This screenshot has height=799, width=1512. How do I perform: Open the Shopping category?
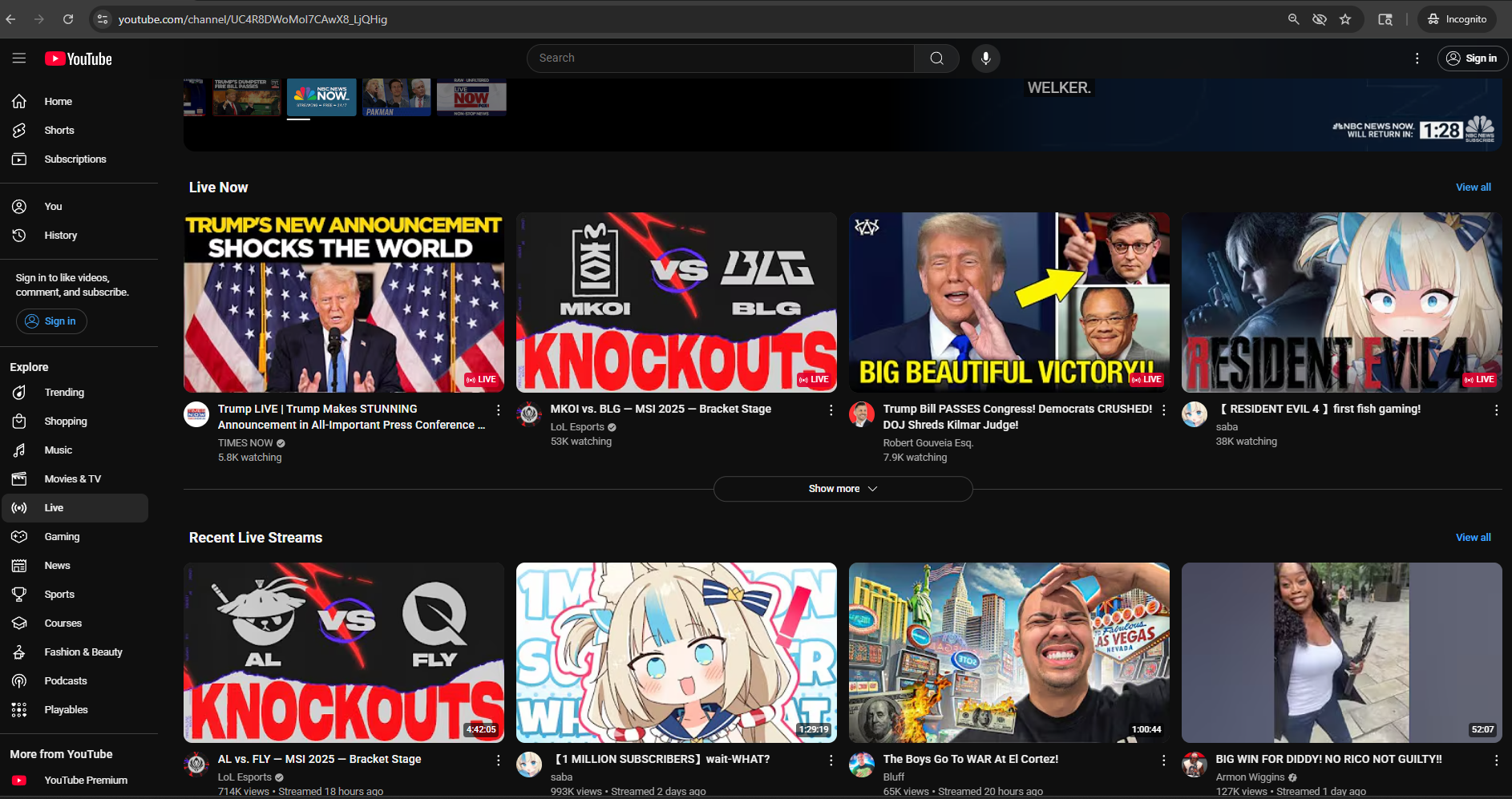tap(75, 422)
